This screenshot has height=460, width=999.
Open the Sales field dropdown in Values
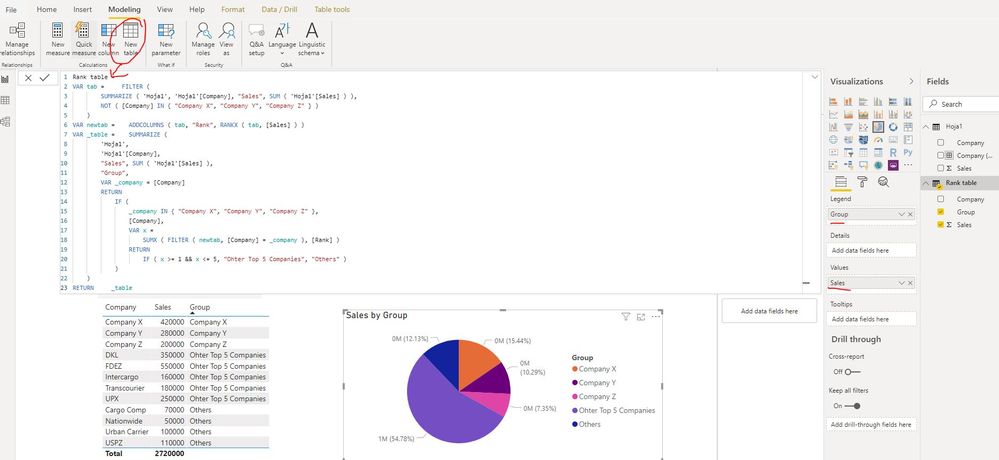(x=901, y=282)
